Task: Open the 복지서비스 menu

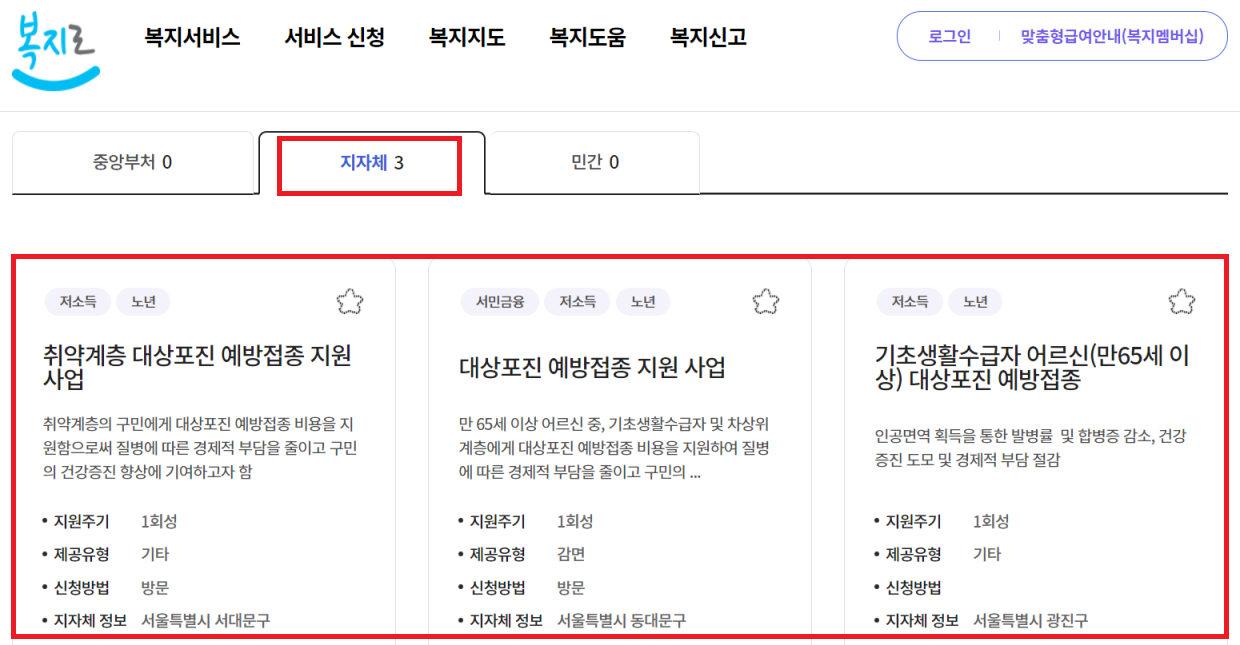Action: click(x=192, y=37)
